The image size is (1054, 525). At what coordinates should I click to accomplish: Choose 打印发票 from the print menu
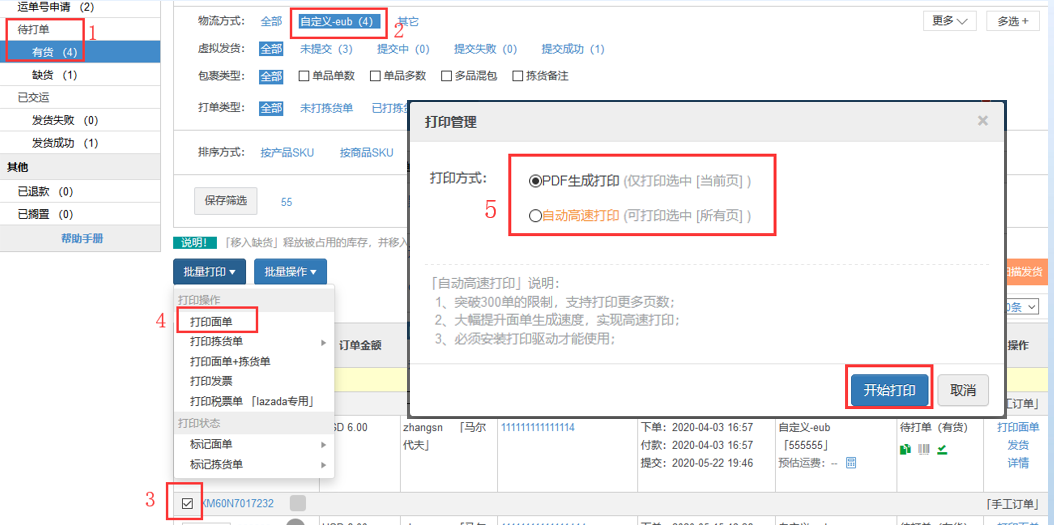[x=211, y=381]
